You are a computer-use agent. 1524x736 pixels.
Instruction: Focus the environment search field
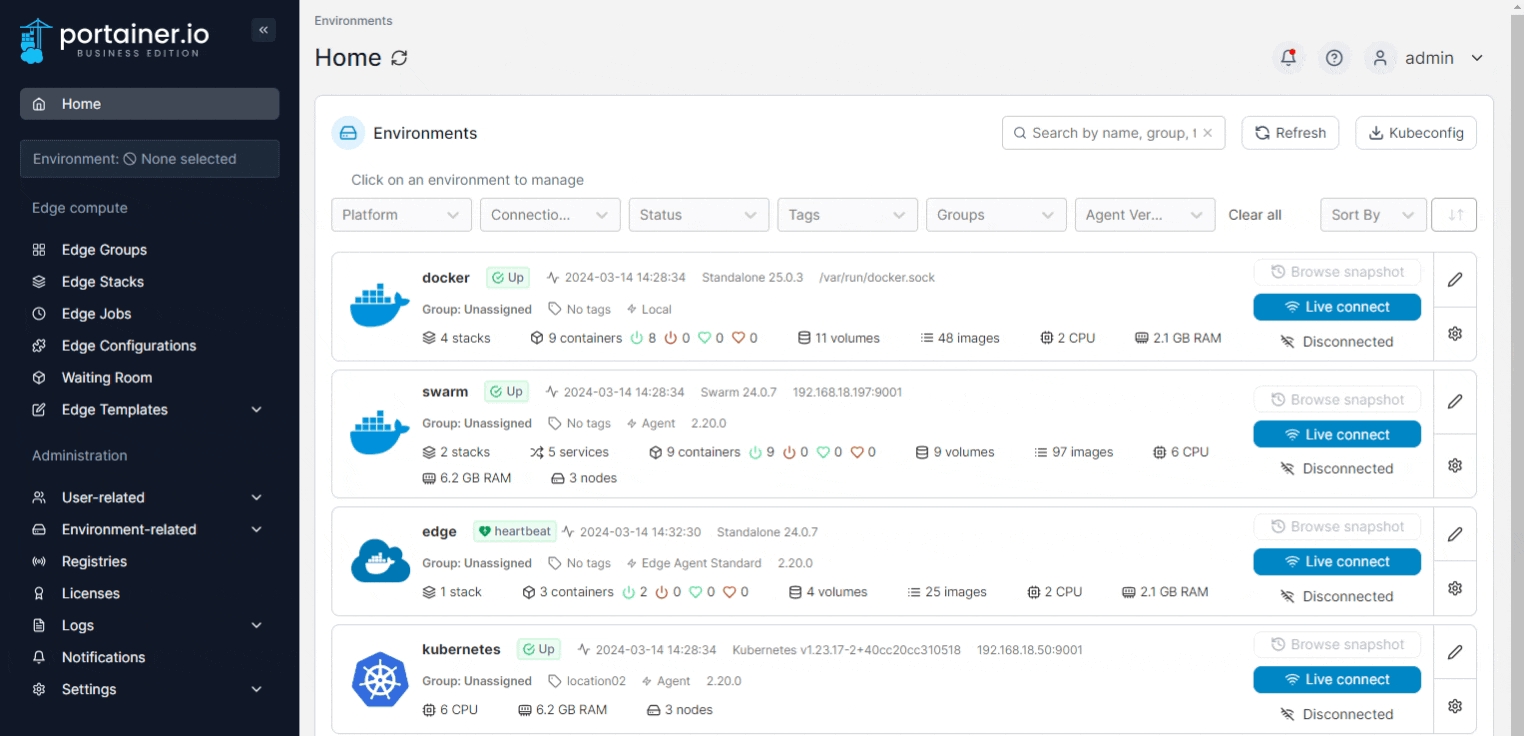coord(1113,133)
